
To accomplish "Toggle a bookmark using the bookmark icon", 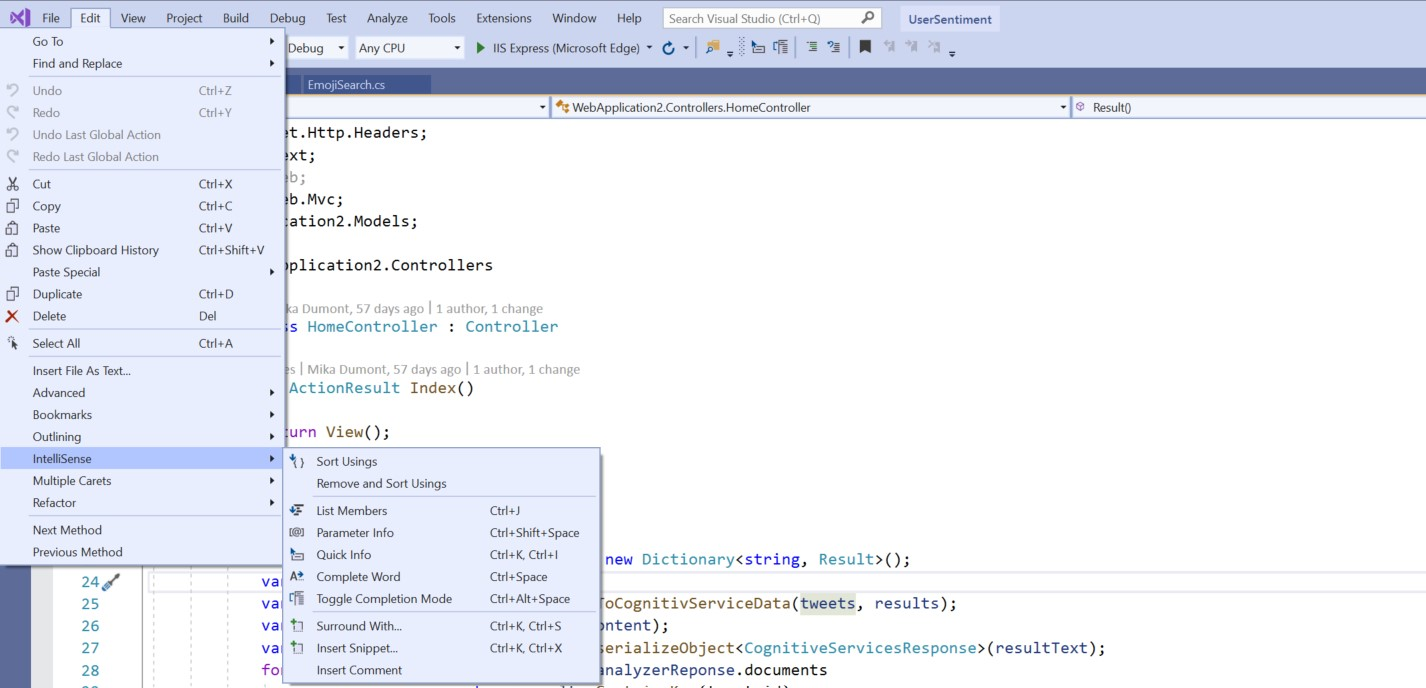I will point(863,47).
